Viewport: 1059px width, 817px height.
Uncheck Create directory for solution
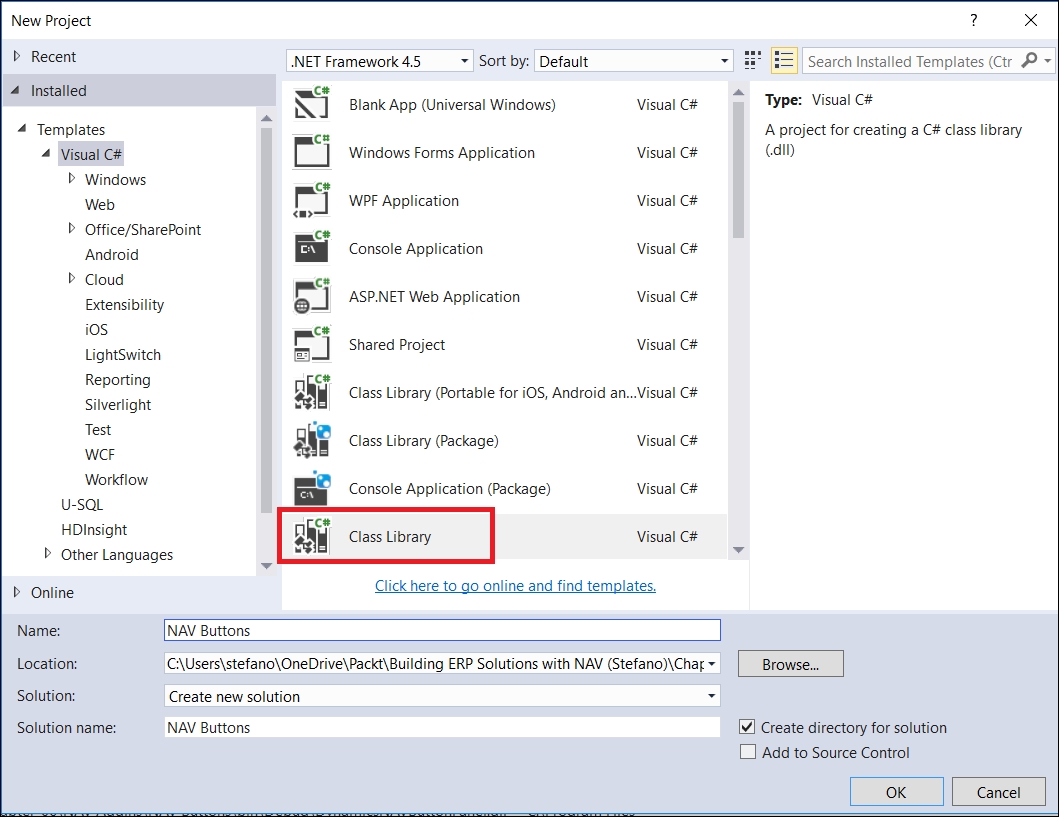tap(747, 727)
